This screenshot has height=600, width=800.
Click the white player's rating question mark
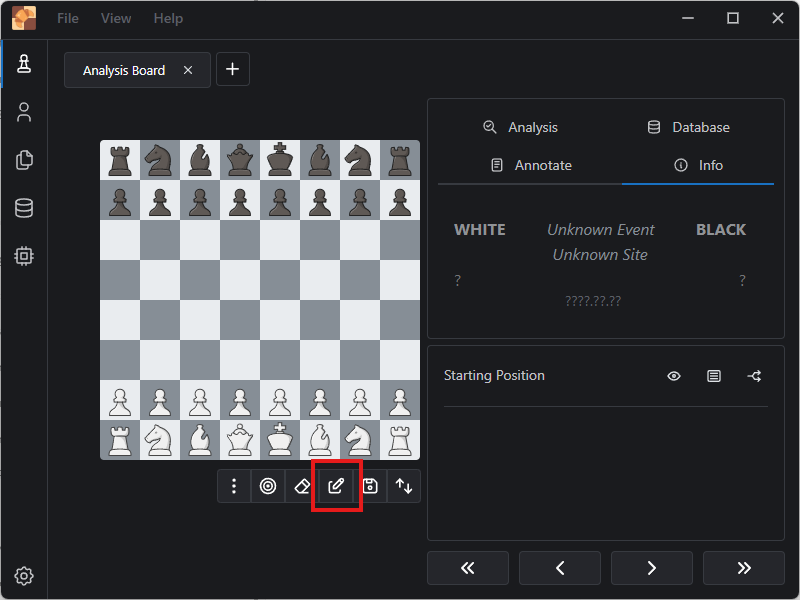(458, 280)
